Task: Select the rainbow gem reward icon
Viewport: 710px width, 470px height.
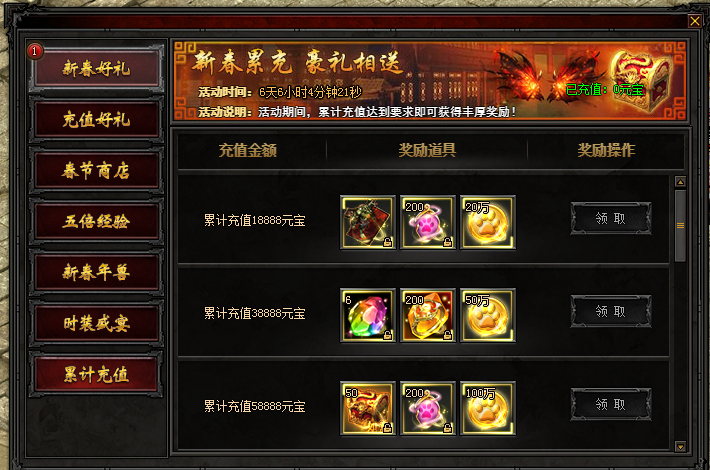Action: click(368, 315)
